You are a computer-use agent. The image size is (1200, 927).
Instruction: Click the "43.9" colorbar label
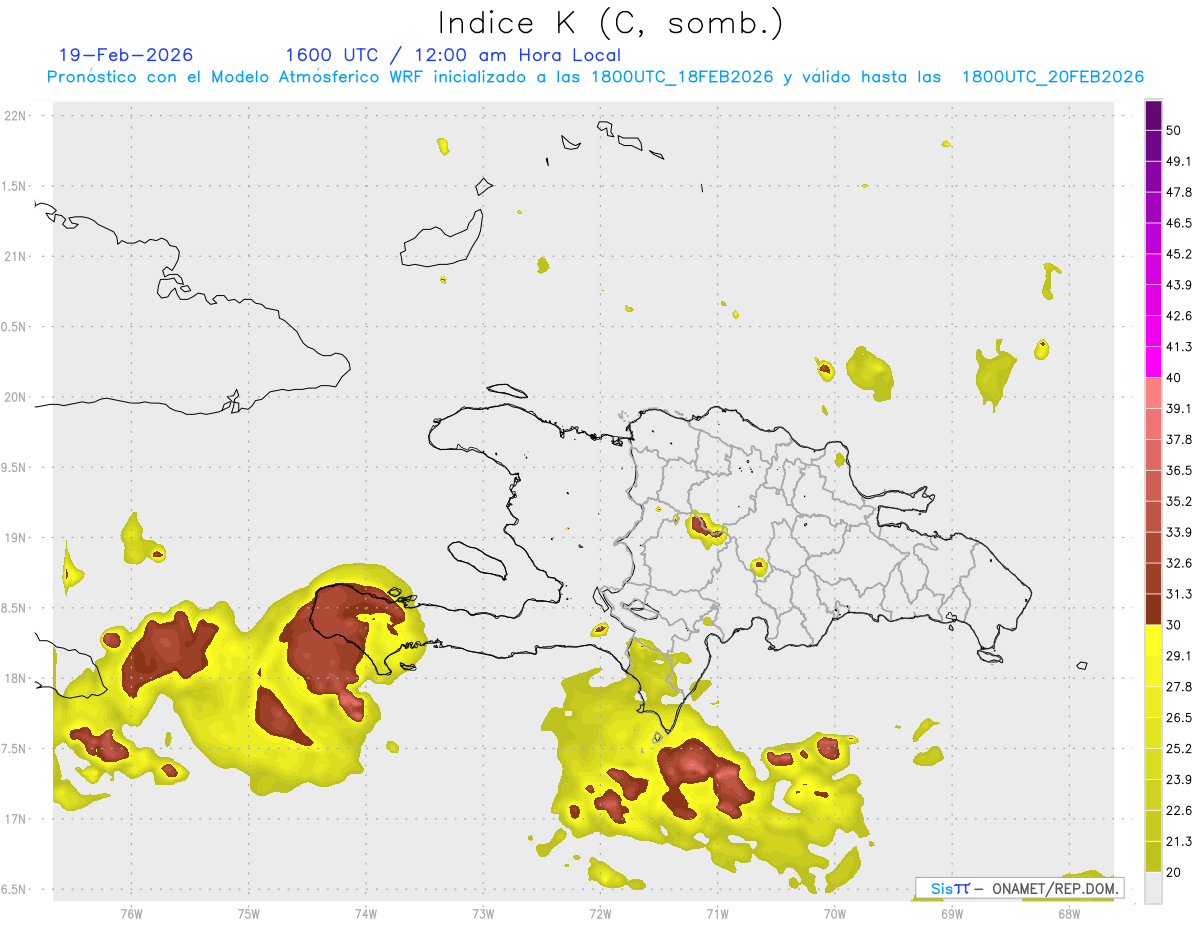(x=1179, y=285)
